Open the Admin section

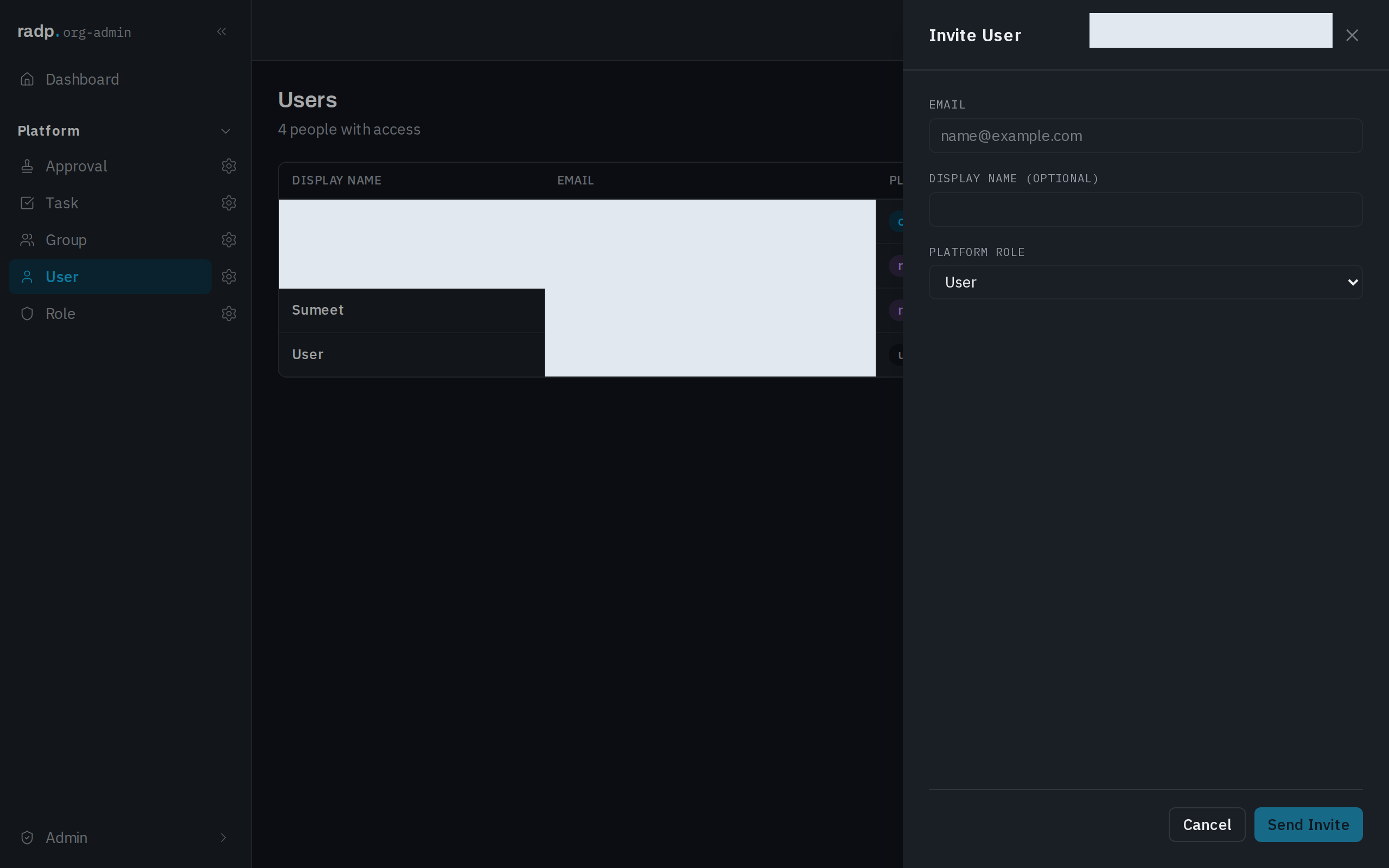pyautogui.click(x=125, y=838)
